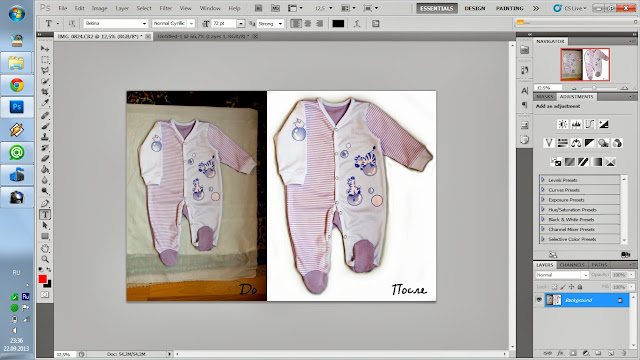The height and width of the screenshot is (360, 640).
Task: Select the Lasso tool
Action: (x=45, y=70)
